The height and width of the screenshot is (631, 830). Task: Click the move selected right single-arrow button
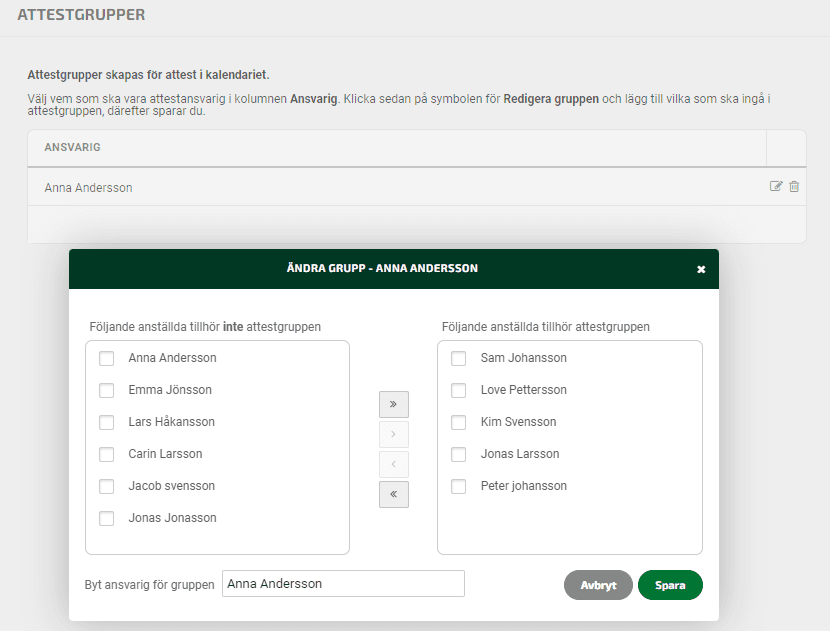pos(393,435)
